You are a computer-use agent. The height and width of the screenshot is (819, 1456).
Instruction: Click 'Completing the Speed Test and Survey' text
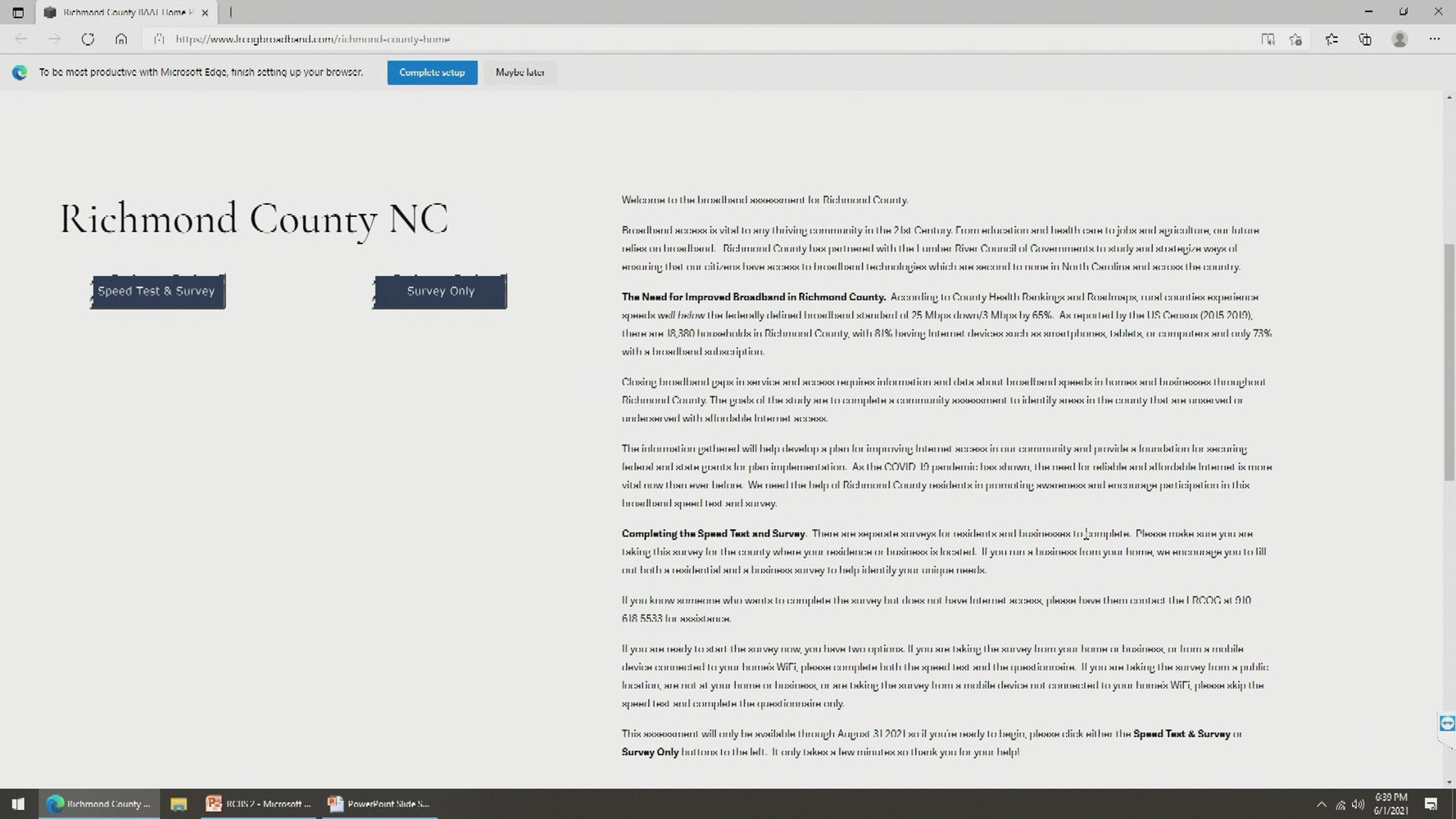[x=713, y=533]
